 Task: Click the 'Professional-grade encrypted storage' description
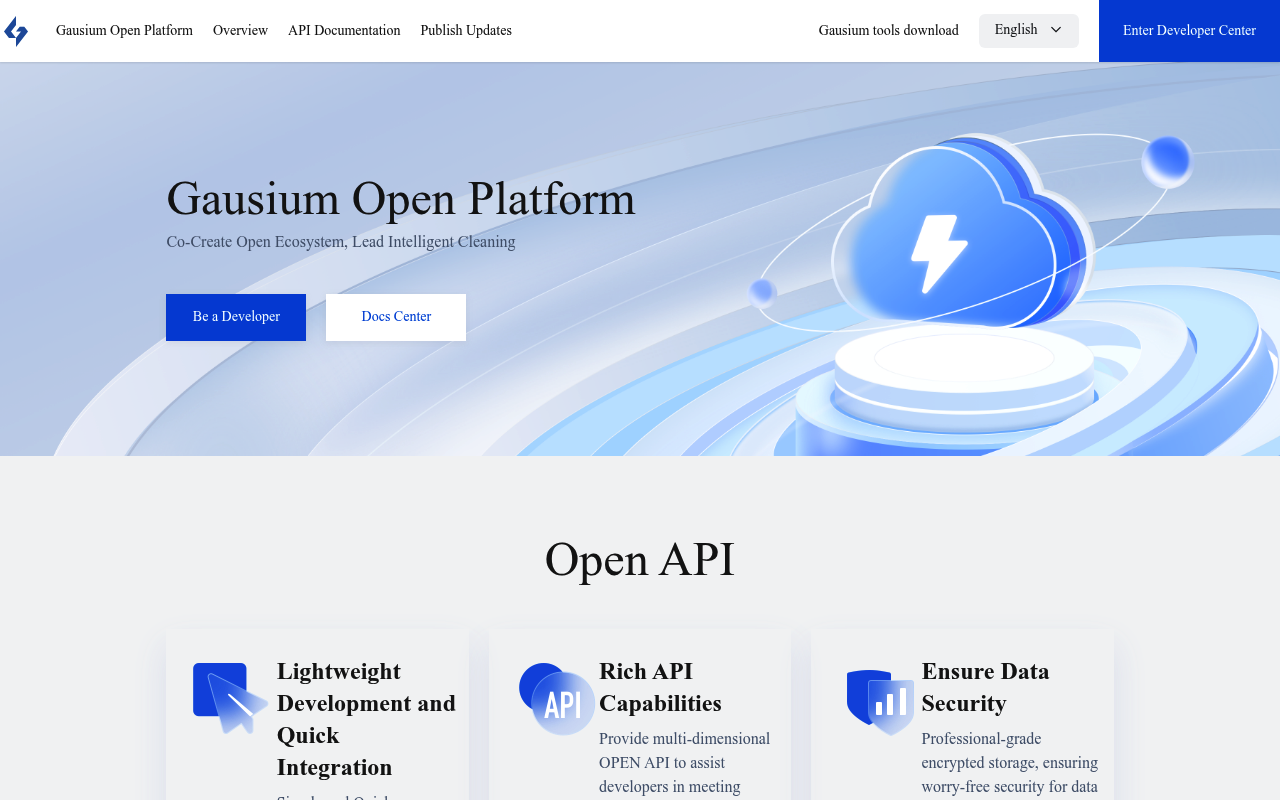1010,763
